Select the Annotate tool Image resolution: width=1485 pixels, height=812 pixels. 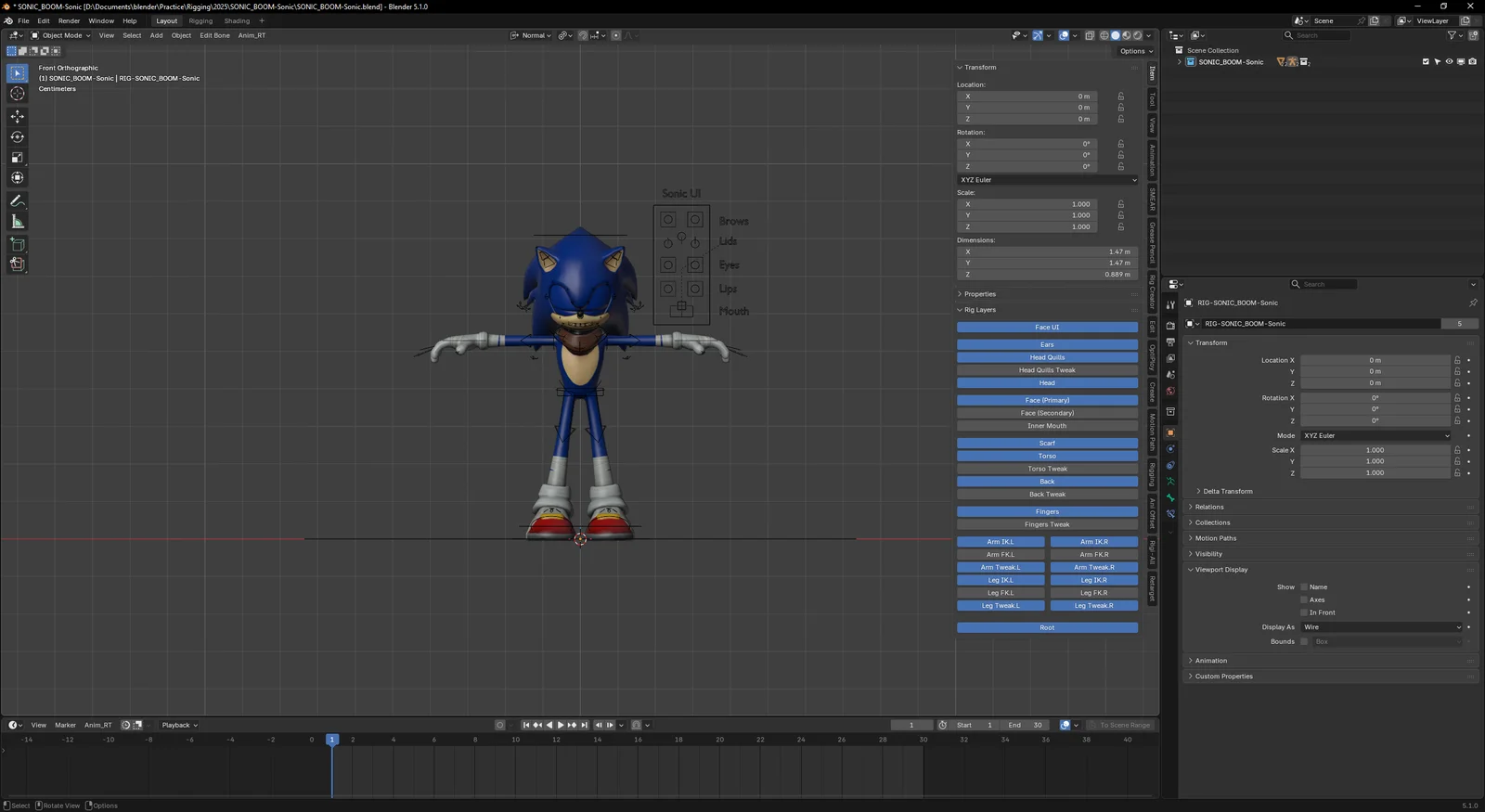18,200
